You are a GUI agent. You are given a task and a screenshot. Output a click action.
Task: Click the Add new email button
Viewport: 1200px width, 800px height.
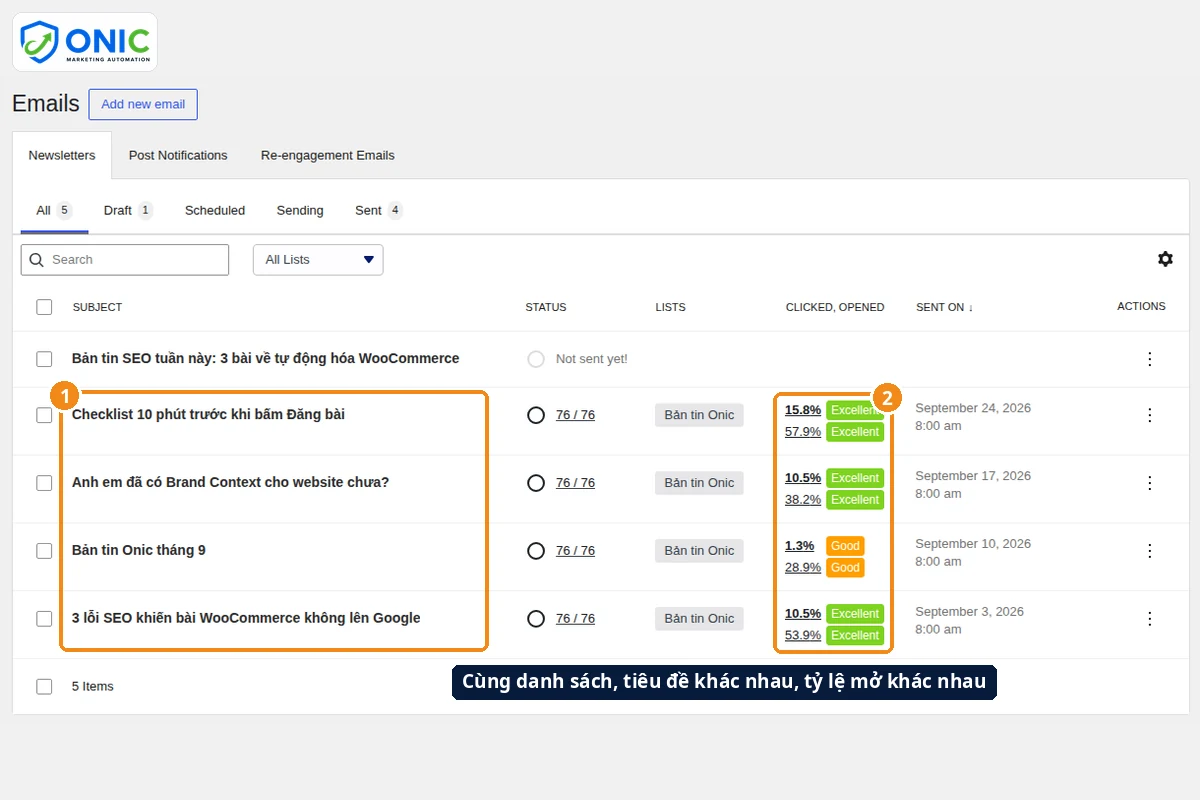tap(143, 104)
